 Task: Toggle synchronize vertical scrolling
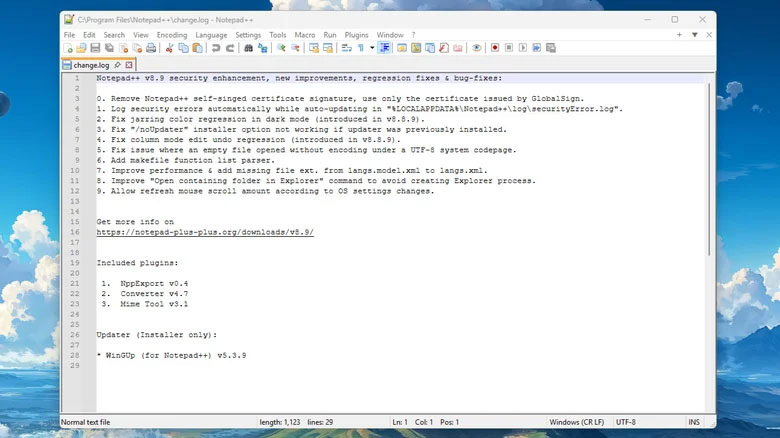pyautogui.click(x=314, y=48)
